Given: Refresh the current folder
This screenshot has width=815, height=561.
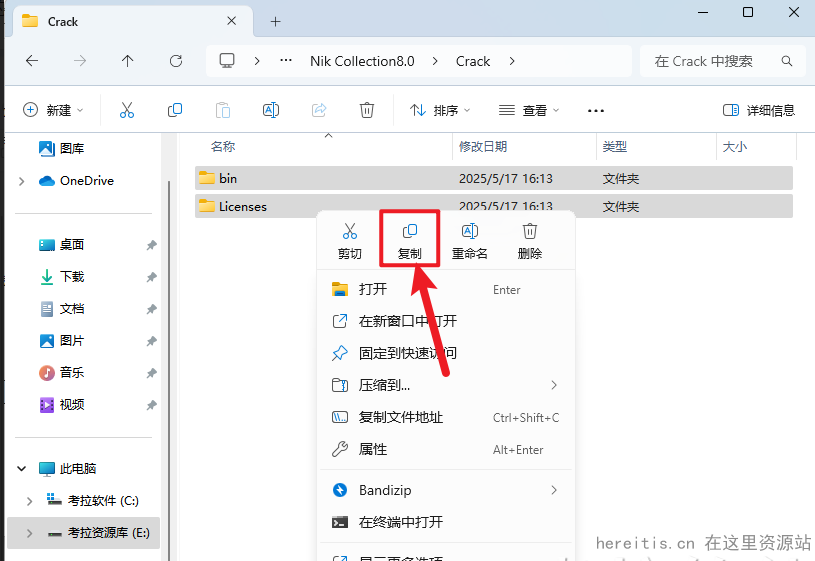Looking at the screenshot, I should pos(176,61).
